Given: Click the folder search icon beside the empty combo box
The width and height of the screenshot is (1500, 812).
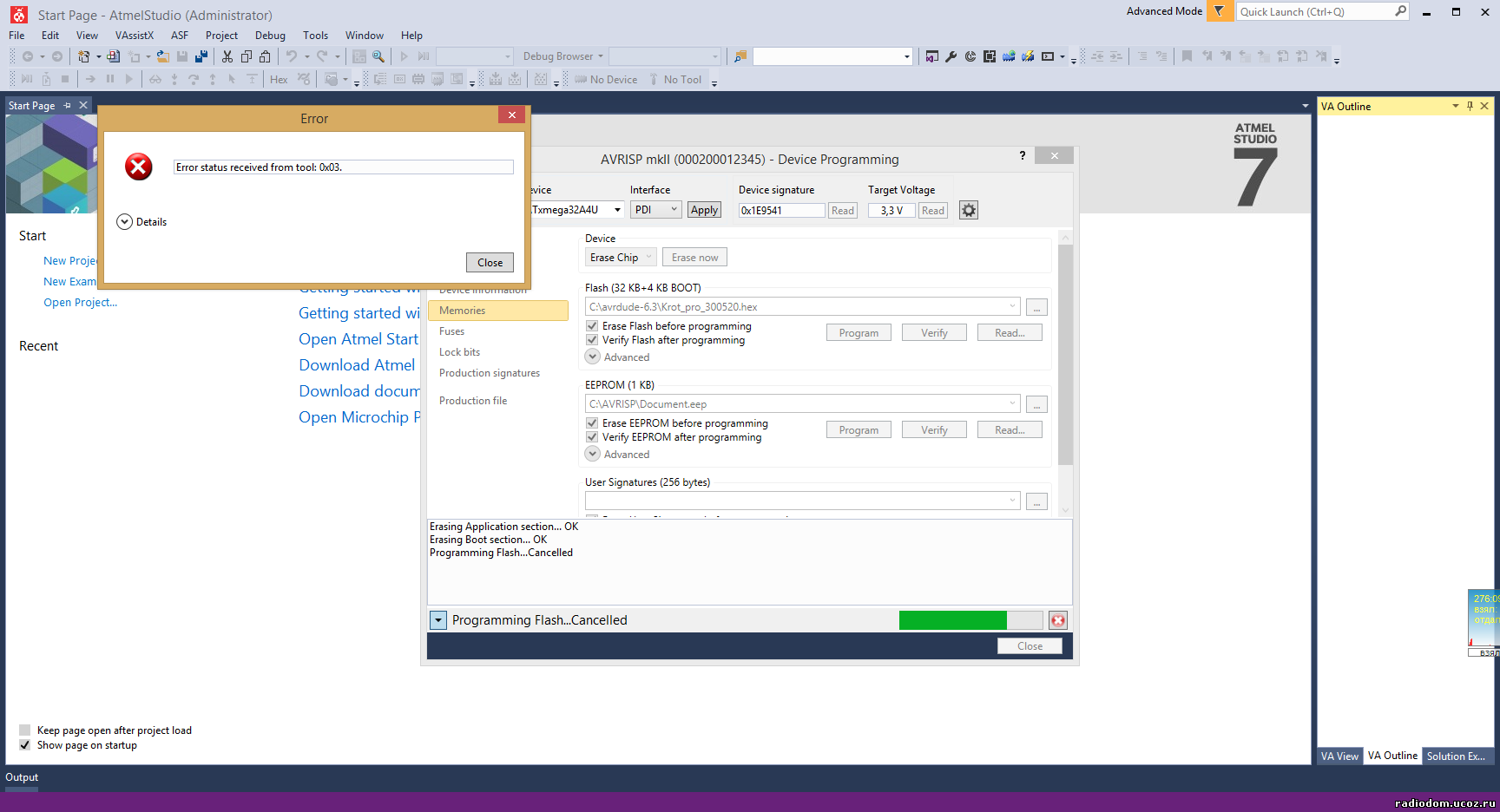Looking at the screenshot, I should point(740,56).
